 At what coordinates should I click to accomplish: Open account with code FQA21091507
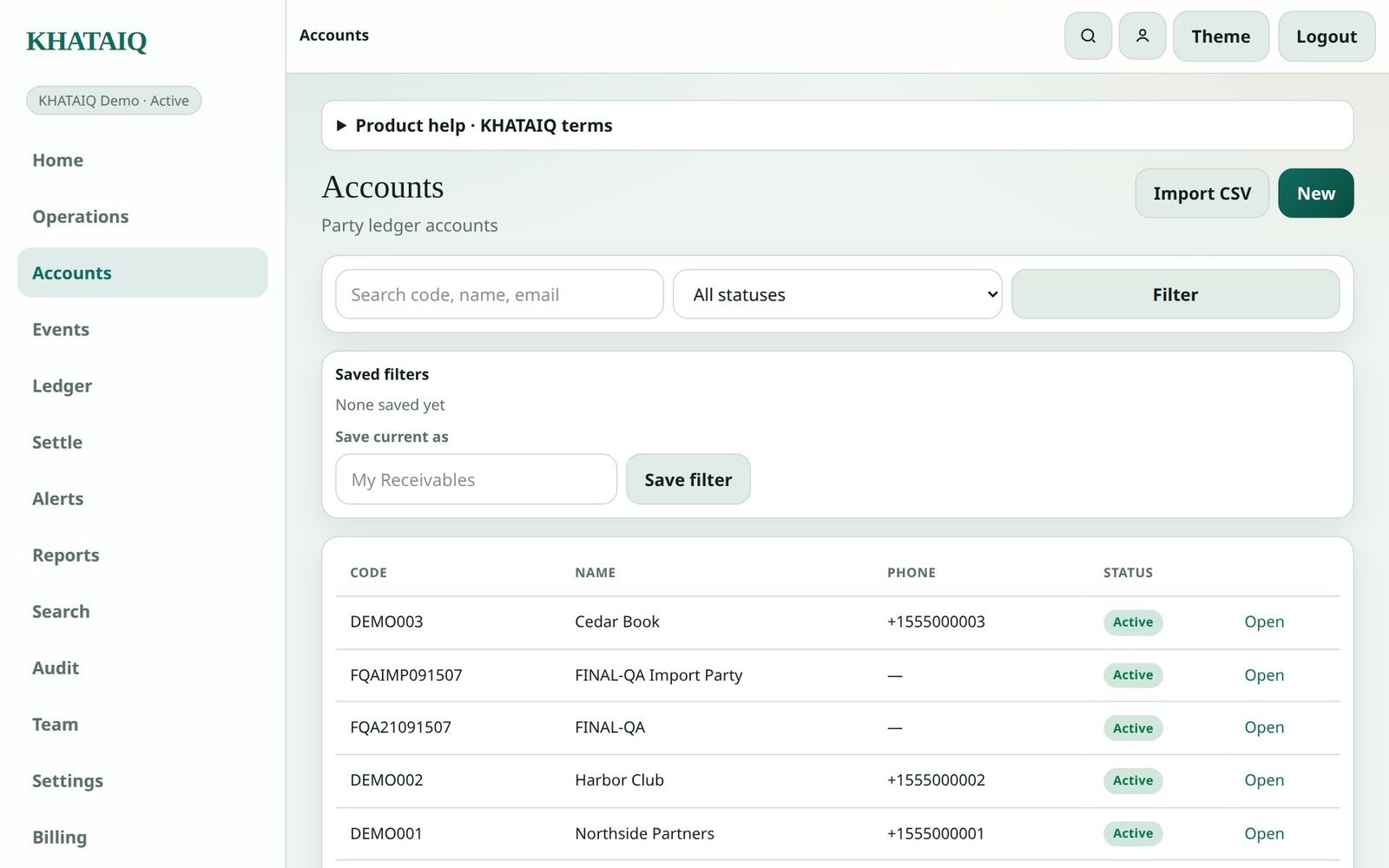(1264, 727)
